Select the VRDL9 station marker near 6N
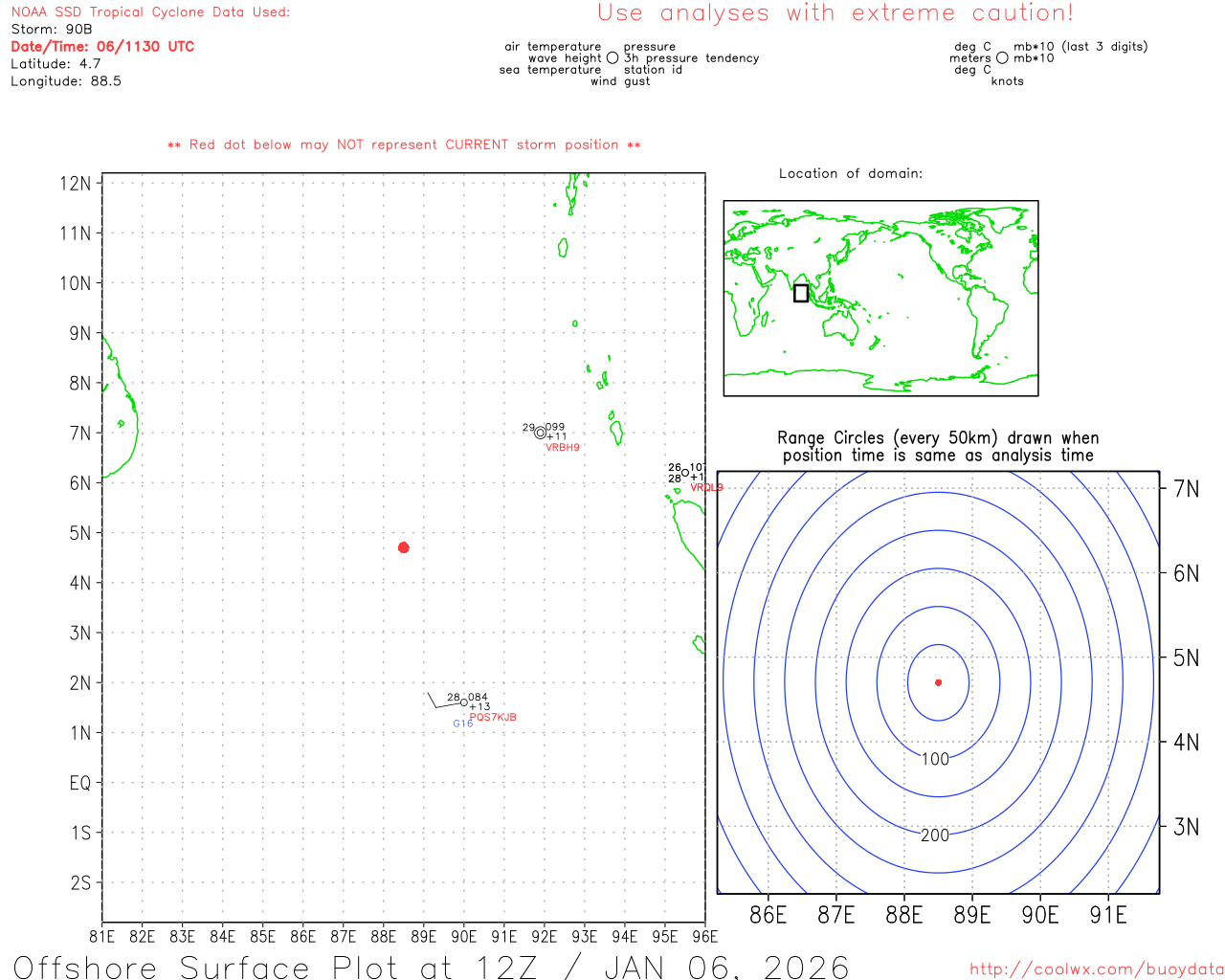 685,473
